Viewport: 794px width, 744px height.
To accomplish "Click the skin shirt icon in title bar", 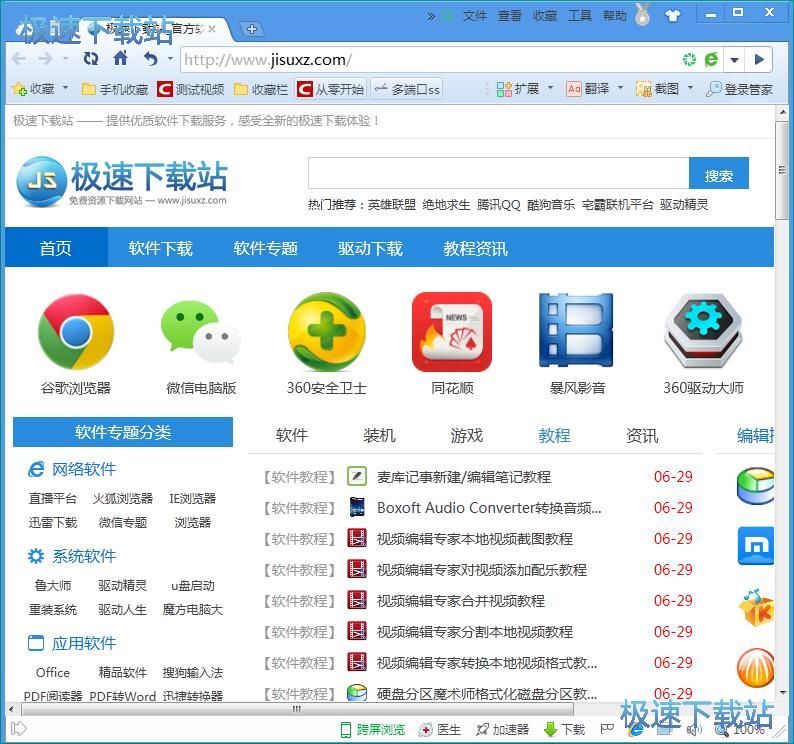I will click(672, 16).
